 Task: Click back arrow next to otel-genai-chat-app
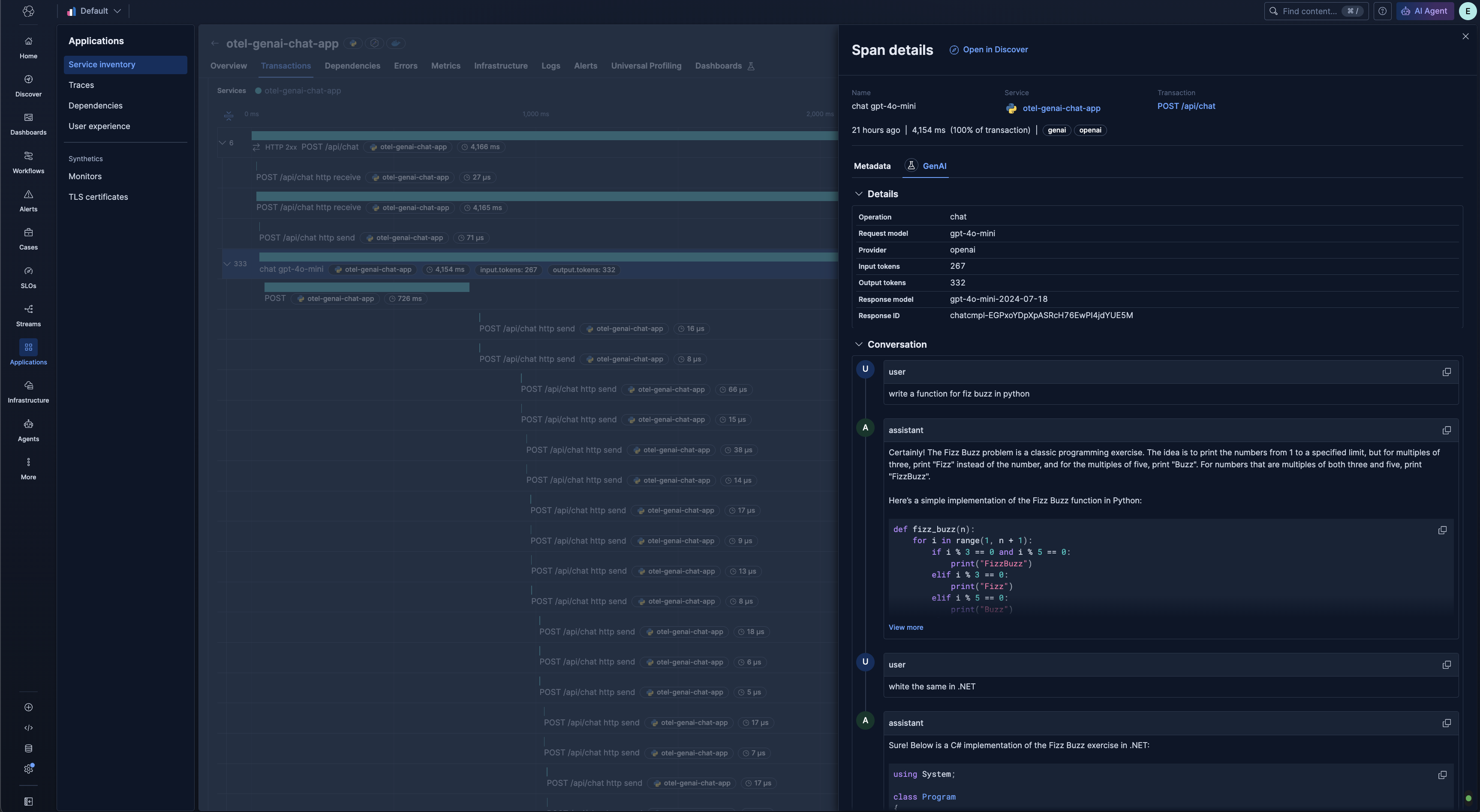(x=214, y=43)
